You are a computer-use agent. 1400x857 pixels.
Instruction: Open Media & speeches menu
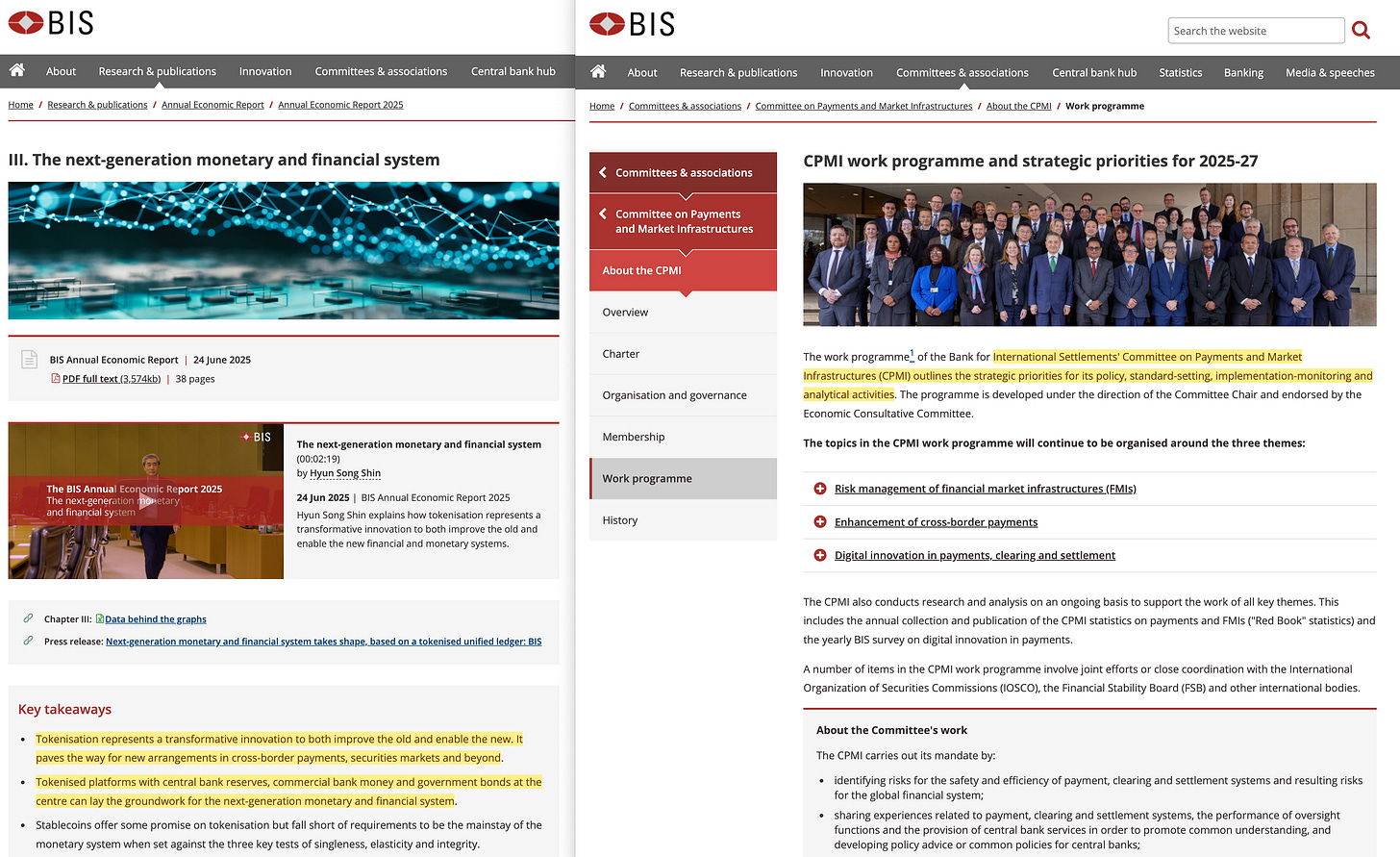[1330, 72]
